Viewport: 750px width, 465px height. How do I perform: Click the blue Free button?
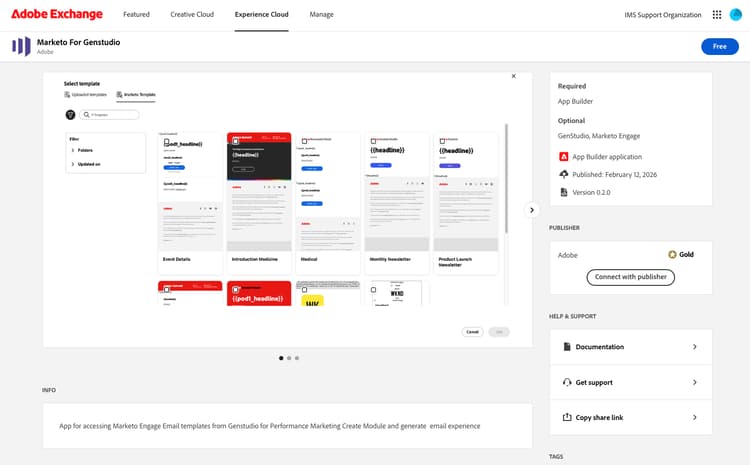point(720,46)
